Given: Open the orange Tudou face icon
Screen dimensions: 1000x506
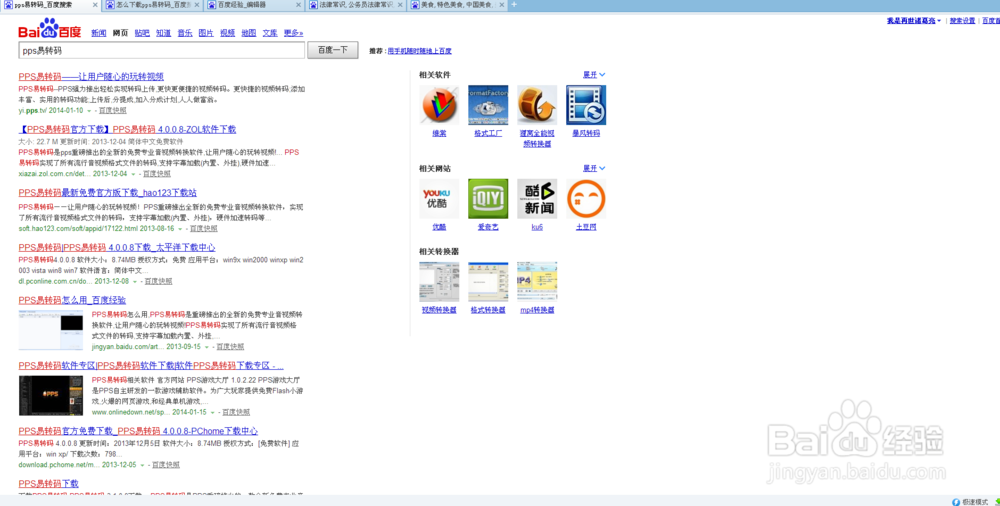Looking at the screenshot, I should point(586,198).
